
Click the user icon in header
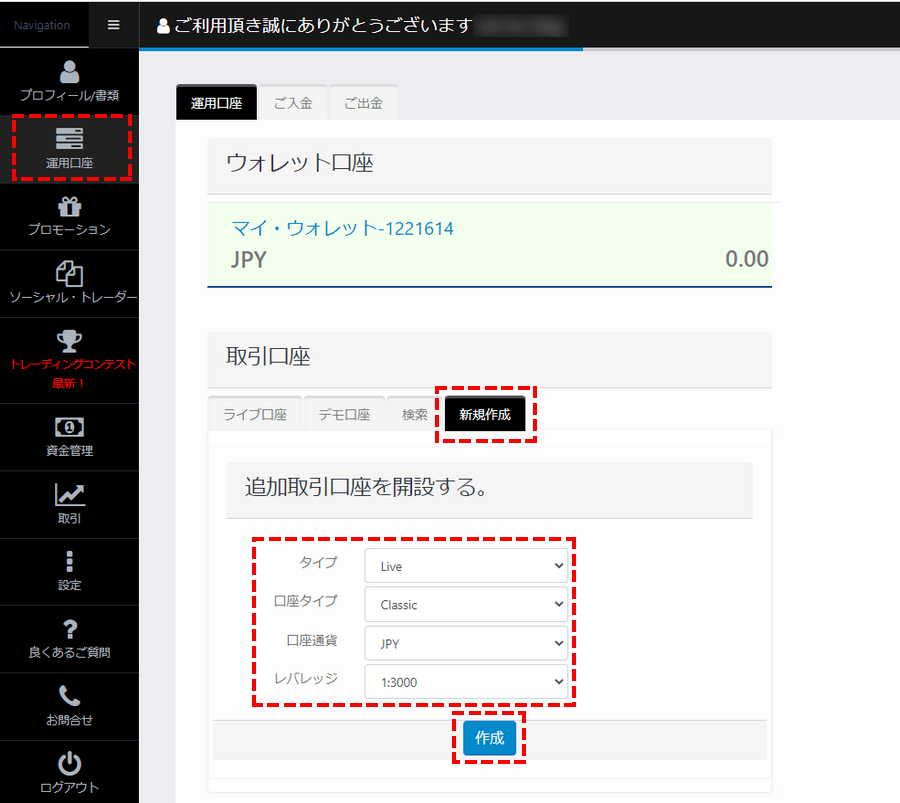click(x=163, y=26)
